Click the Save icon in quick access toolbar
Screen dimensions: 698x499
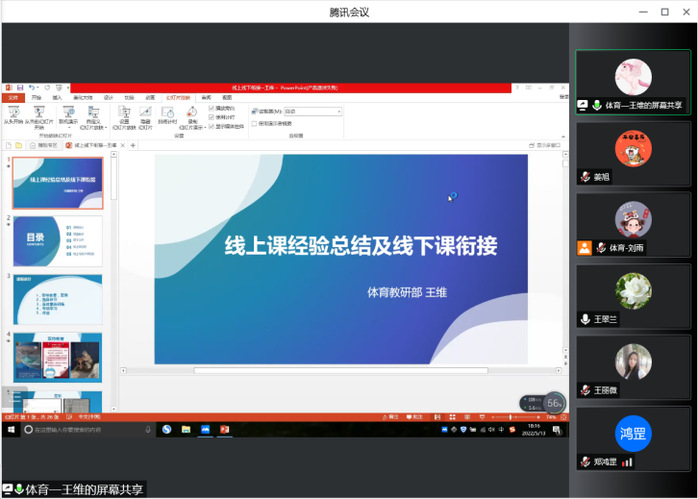[x=20, y=88]
